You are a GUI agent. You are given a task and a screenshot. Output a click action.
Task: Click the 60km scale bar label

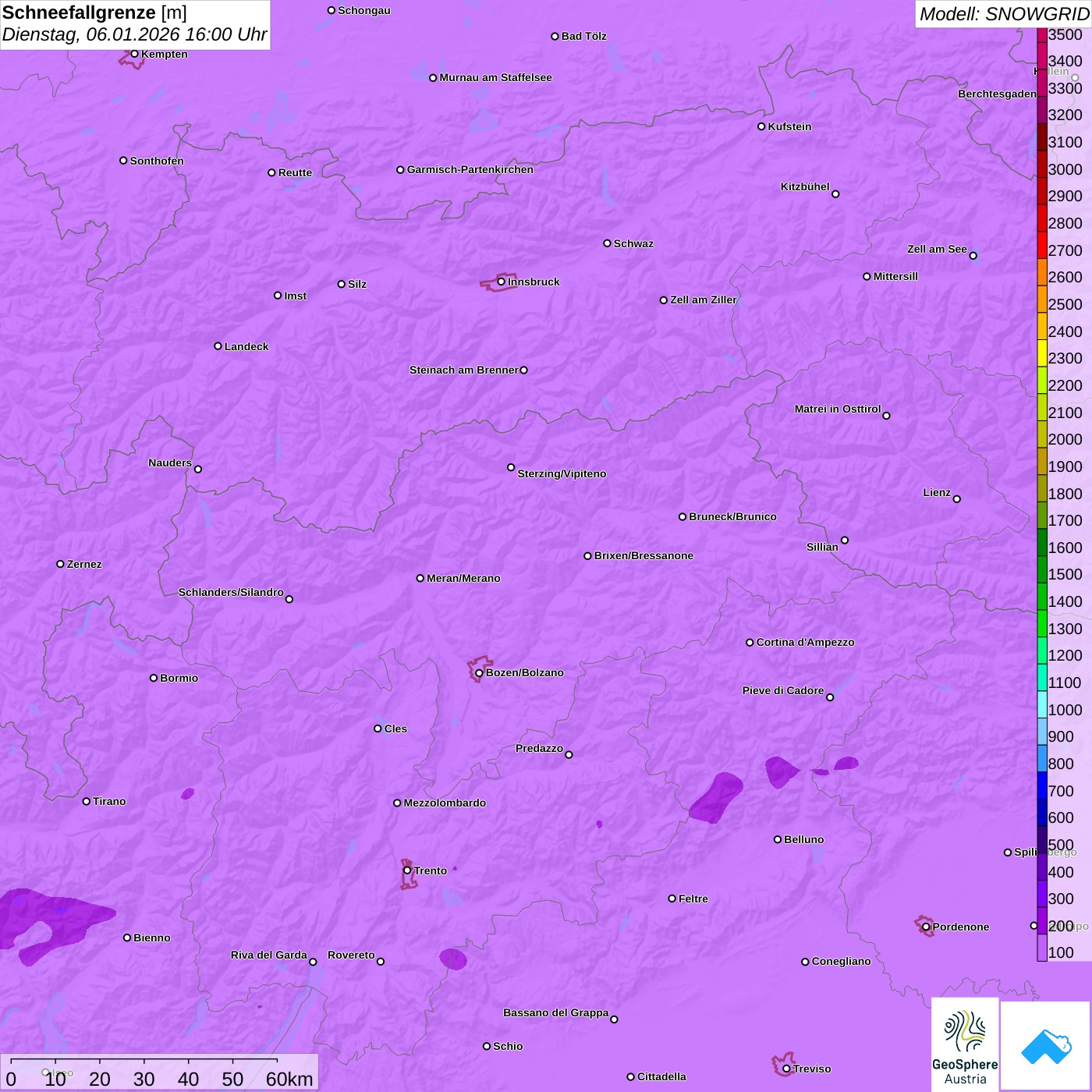[289, 1079]
